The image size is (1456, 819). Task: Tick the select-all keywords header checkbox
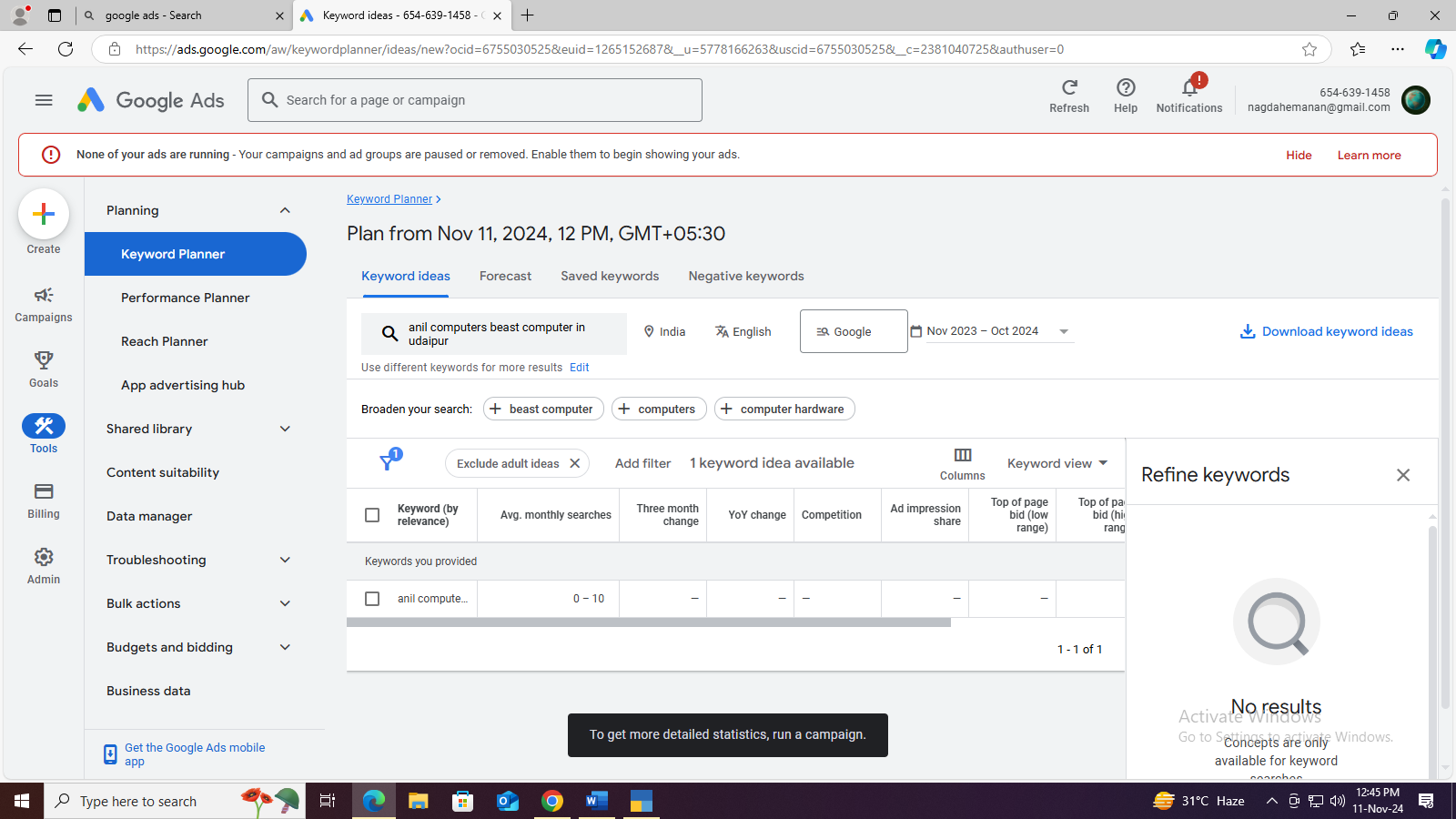click(x=372, y=515)
